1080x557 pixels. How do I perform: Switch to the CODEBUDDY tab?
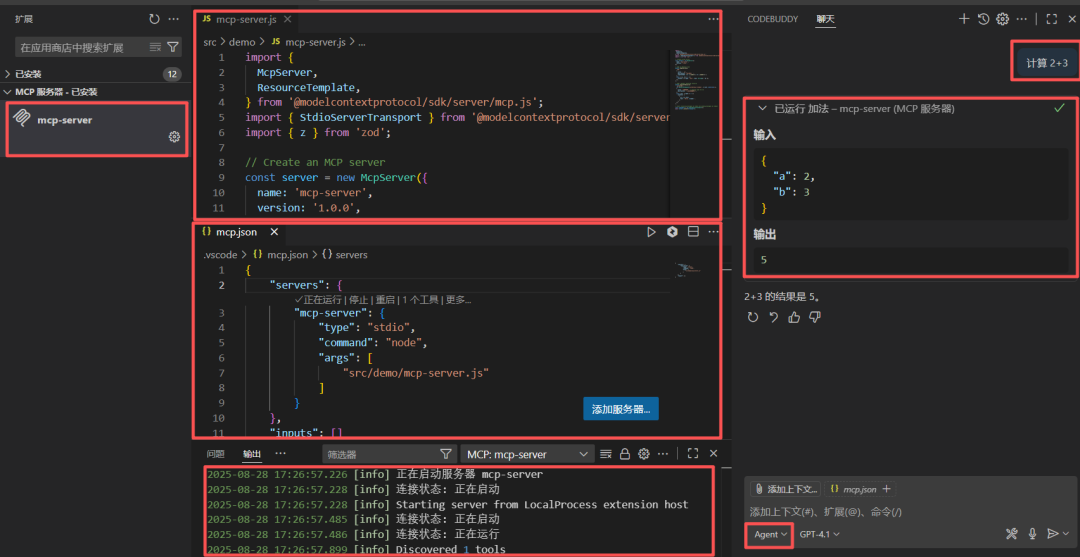click(773, 19)
